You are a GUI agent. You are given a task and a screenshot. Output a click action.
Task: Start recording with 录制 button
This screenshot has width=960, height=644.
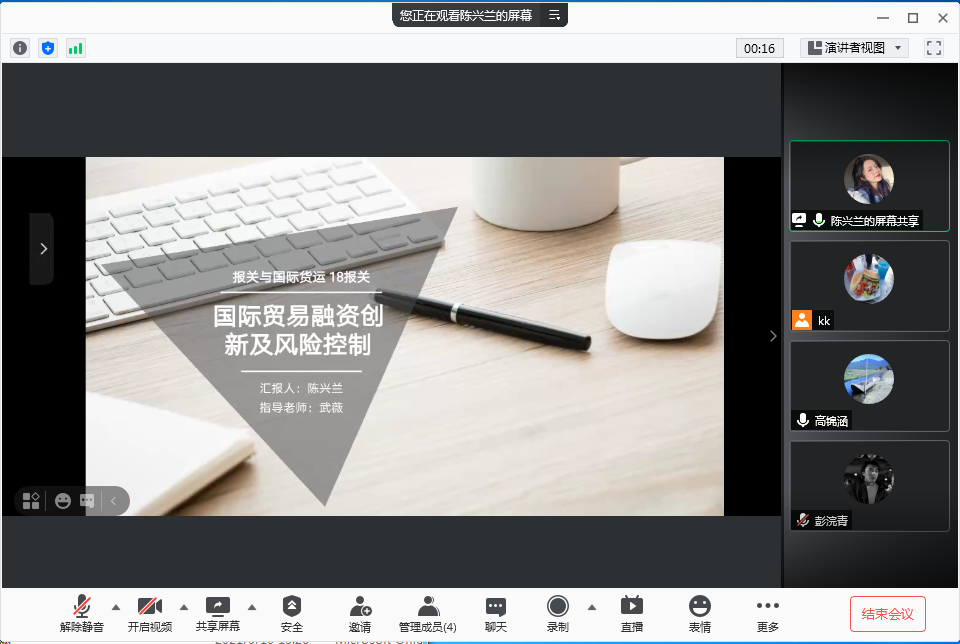click(x=558, y=613)
